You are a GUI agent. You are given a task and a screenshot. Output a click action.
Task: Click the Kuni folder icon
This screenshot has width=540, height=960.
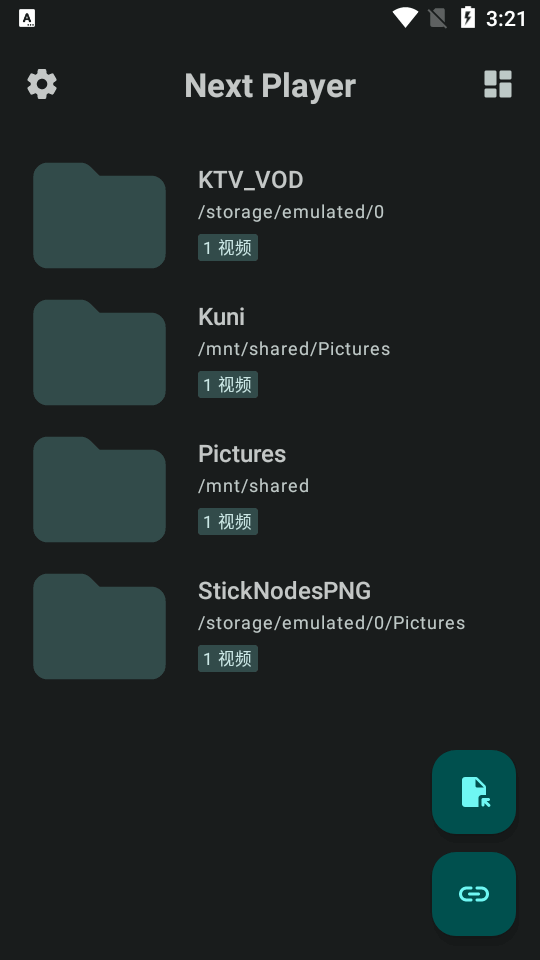click(99, 353)
